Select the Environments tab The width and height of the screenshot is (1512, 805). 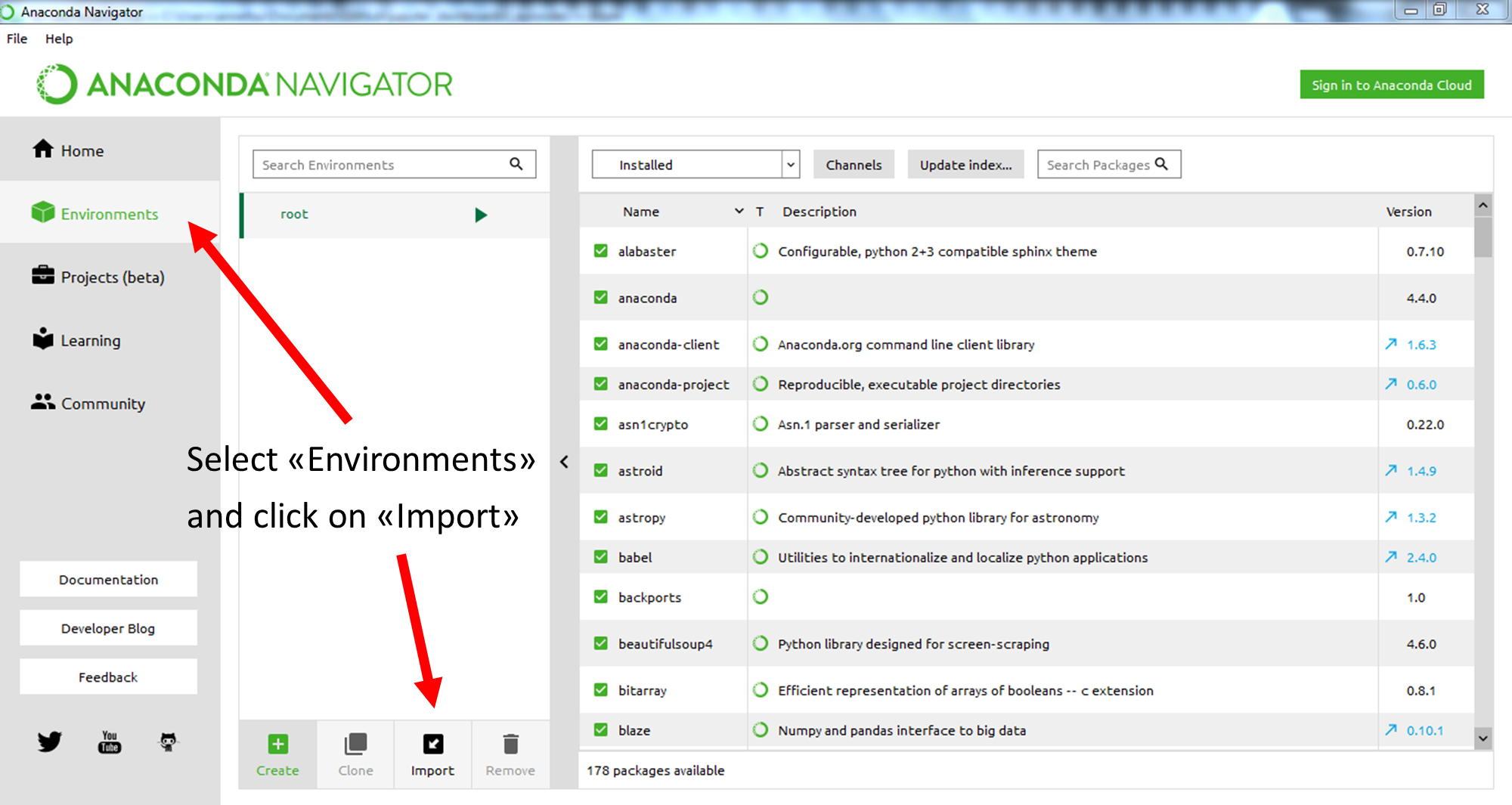pyautogui.click(x=110, y=214)
